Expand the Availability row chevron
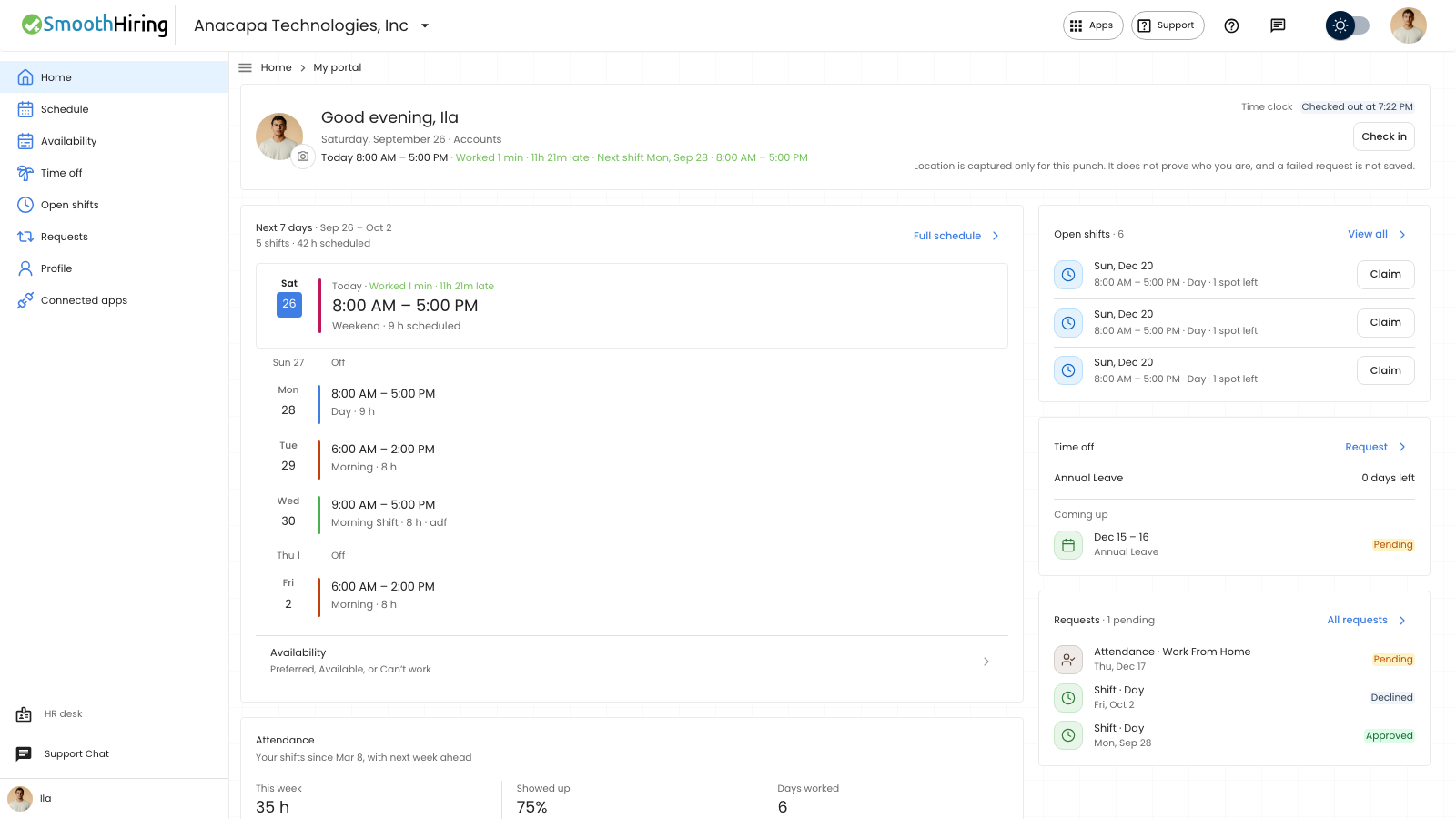The image size is (1456, 819). [x=986, y=662]
